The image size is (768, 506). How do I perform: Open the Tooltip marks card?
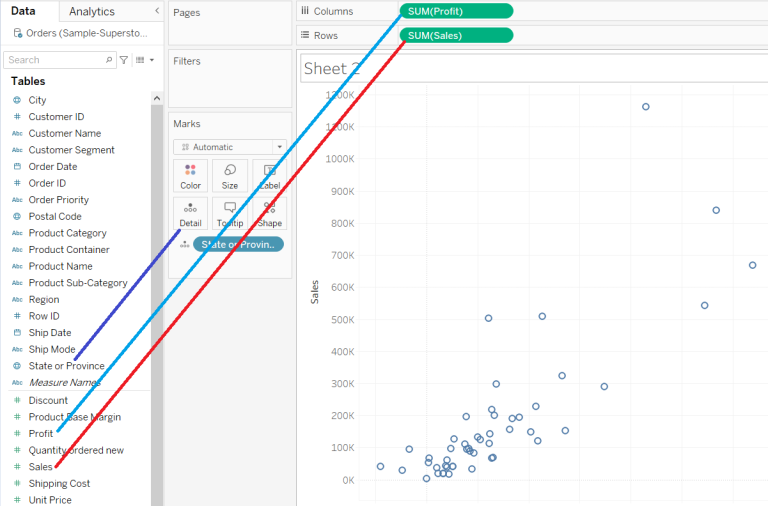coord(230,214)
